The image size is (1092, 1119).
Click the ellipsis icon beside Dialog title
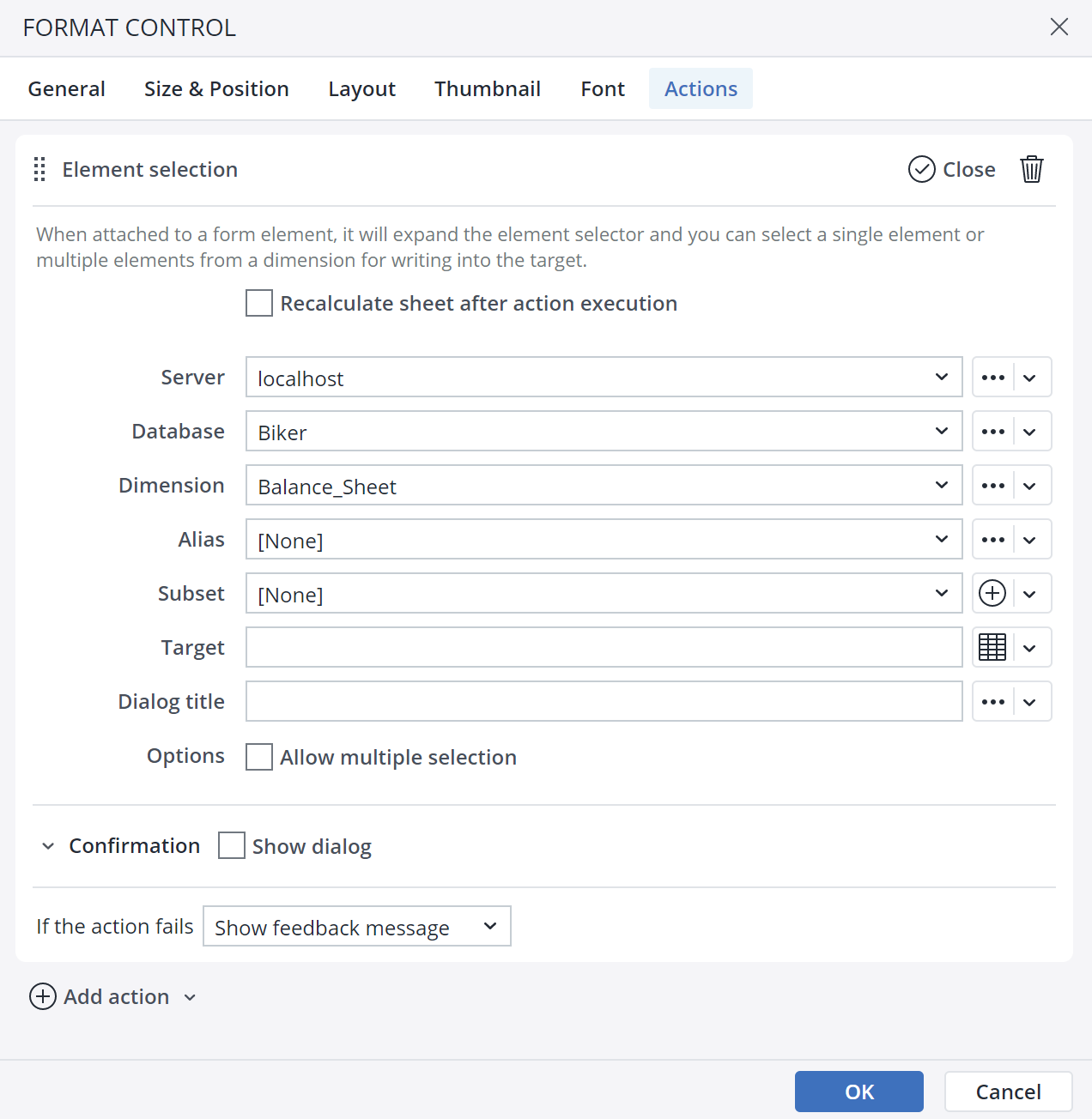(x=993, y=701)
